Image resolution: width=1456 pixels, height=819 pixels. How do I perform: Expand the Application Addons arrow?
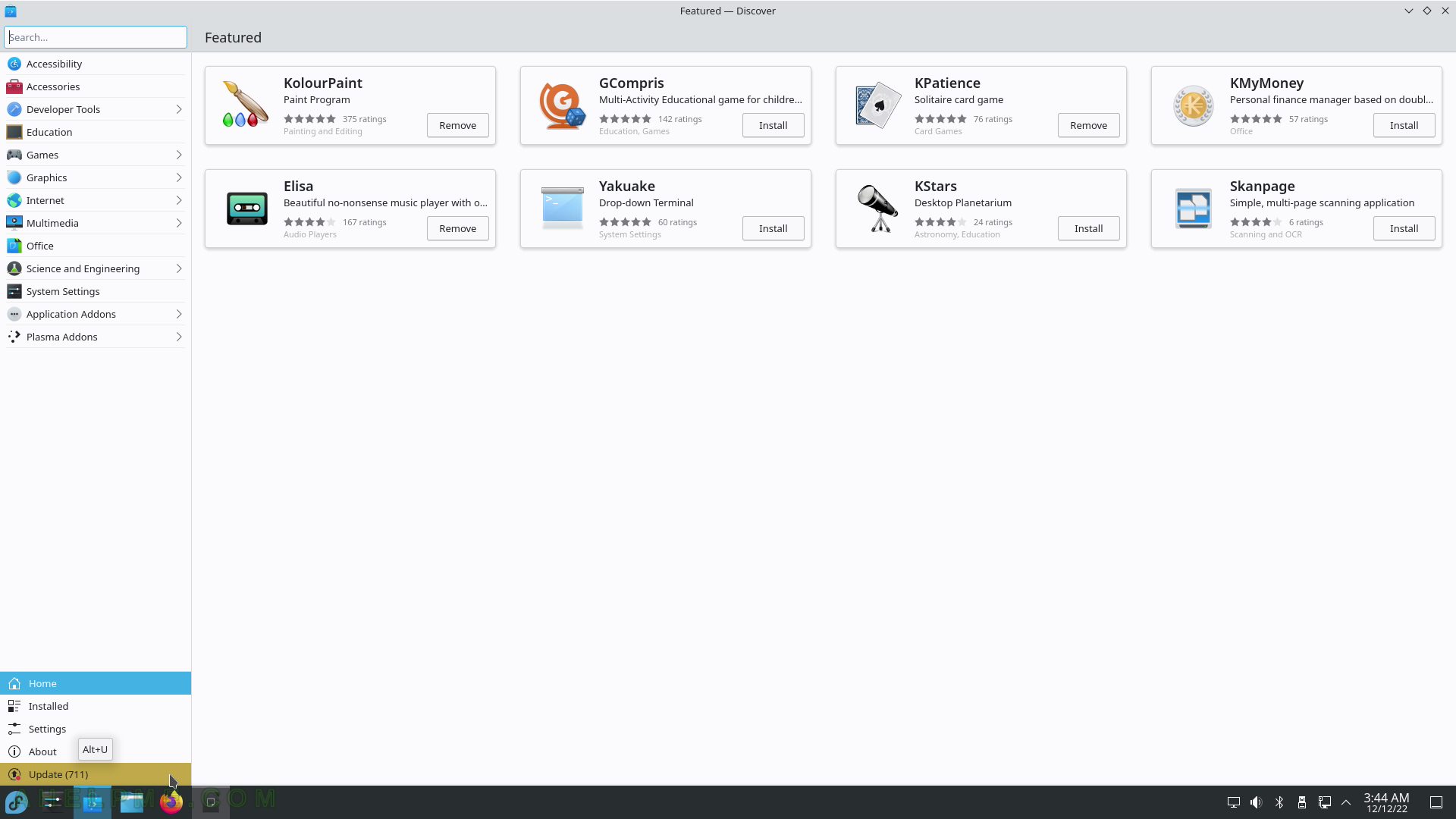click(x=179, y=314)
